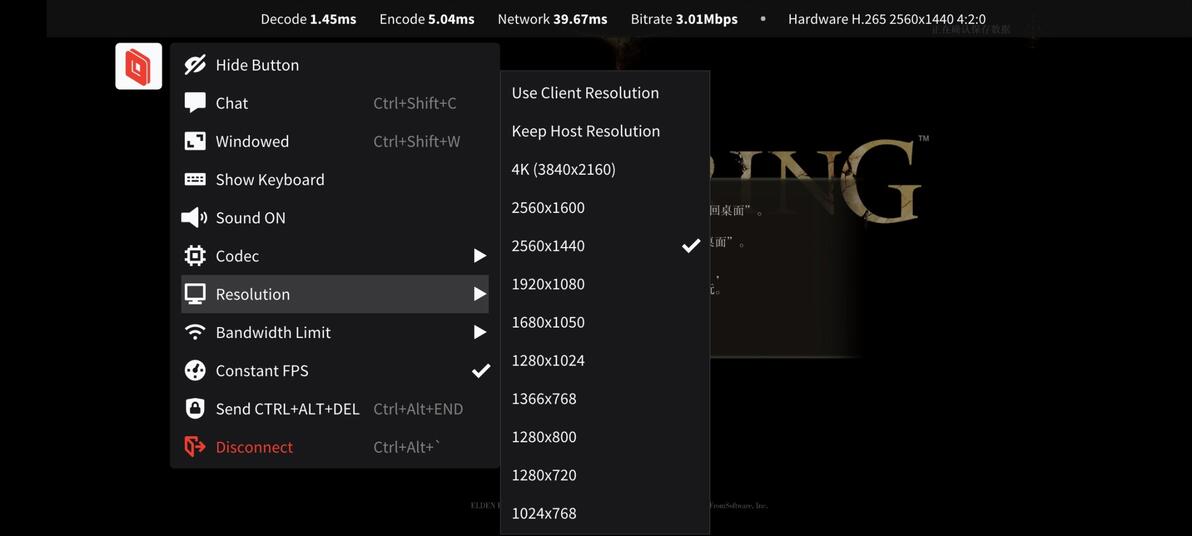
Task: Click the Bandwidth Limit wifi icon
Action: [195, 332]
